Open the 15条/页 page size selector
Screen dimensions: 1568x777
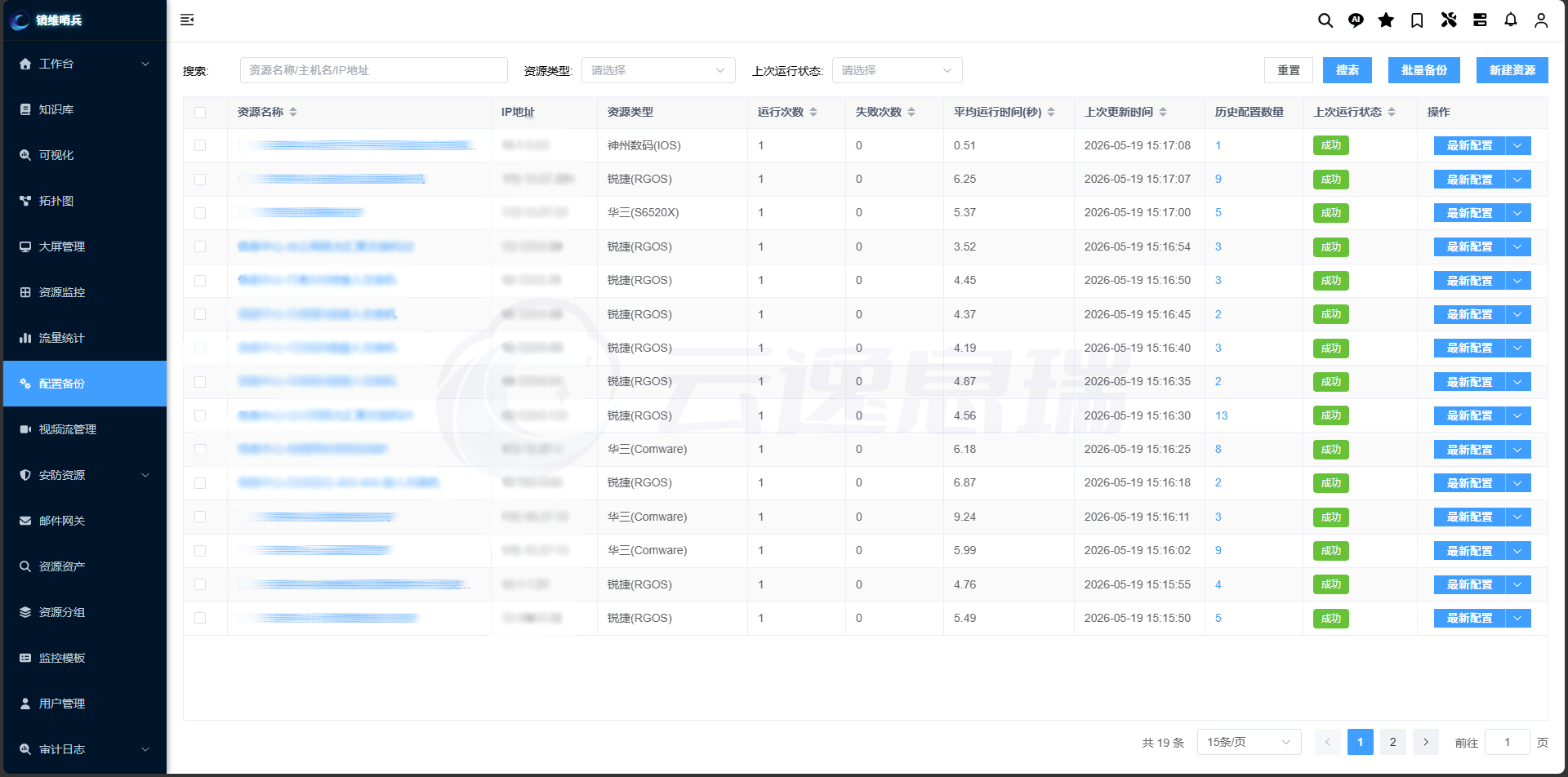pyautogui.click(x=1249, y=742)
